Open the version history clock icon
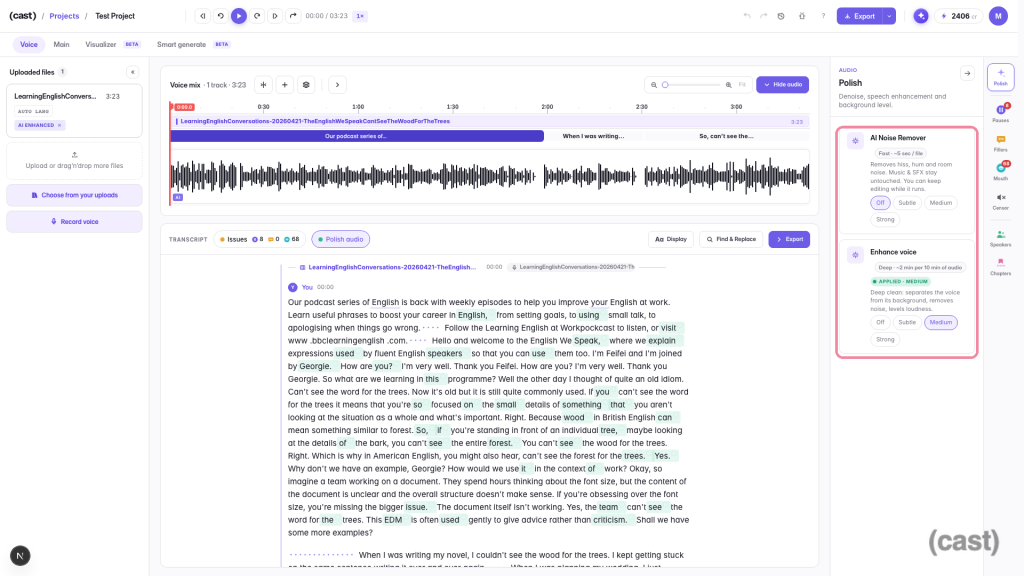 (781, 16)
